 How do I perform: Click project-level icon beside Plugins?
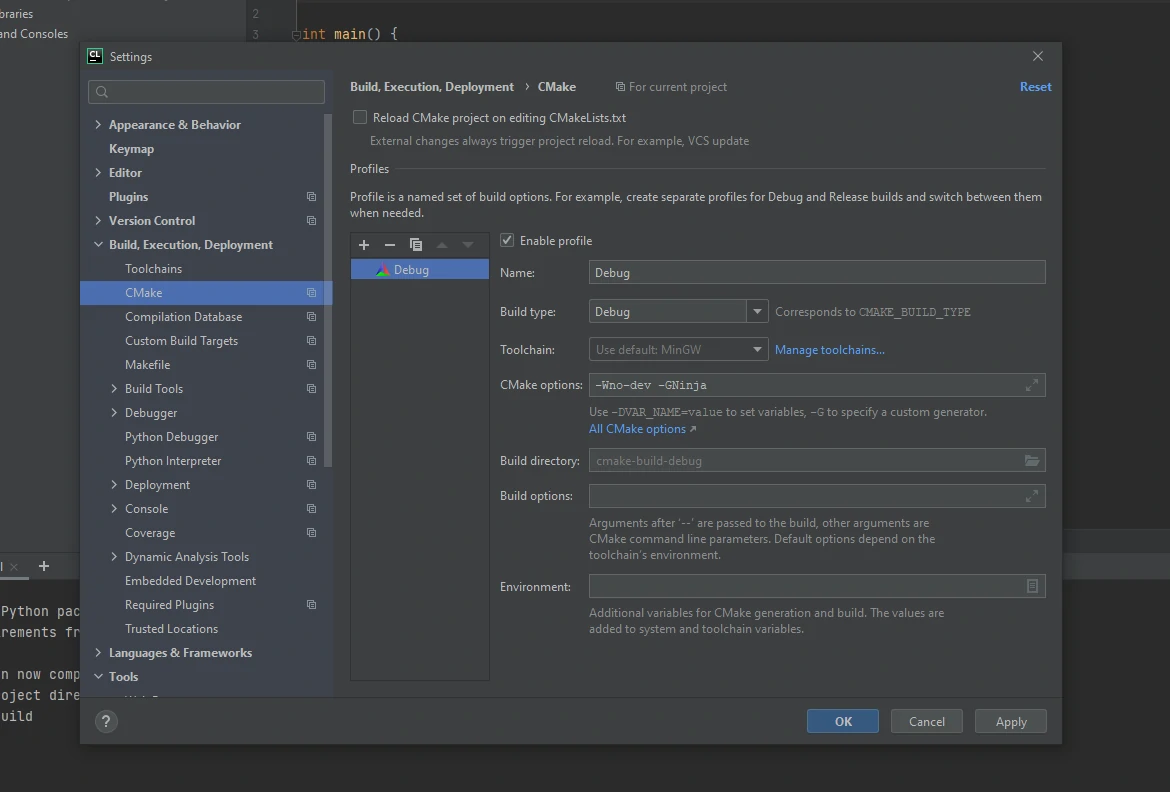point(311,197)
